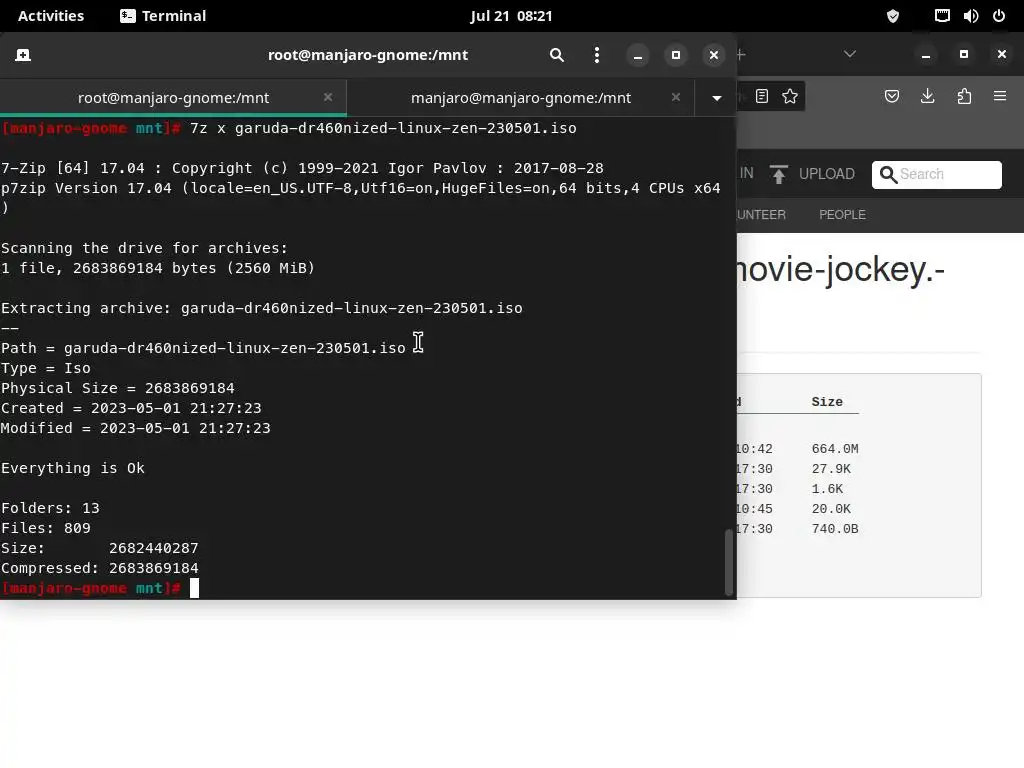The height and width of the screenshot is (768, 1024).
Task: Open Activities overview
Action: click(x=51, y=16)
